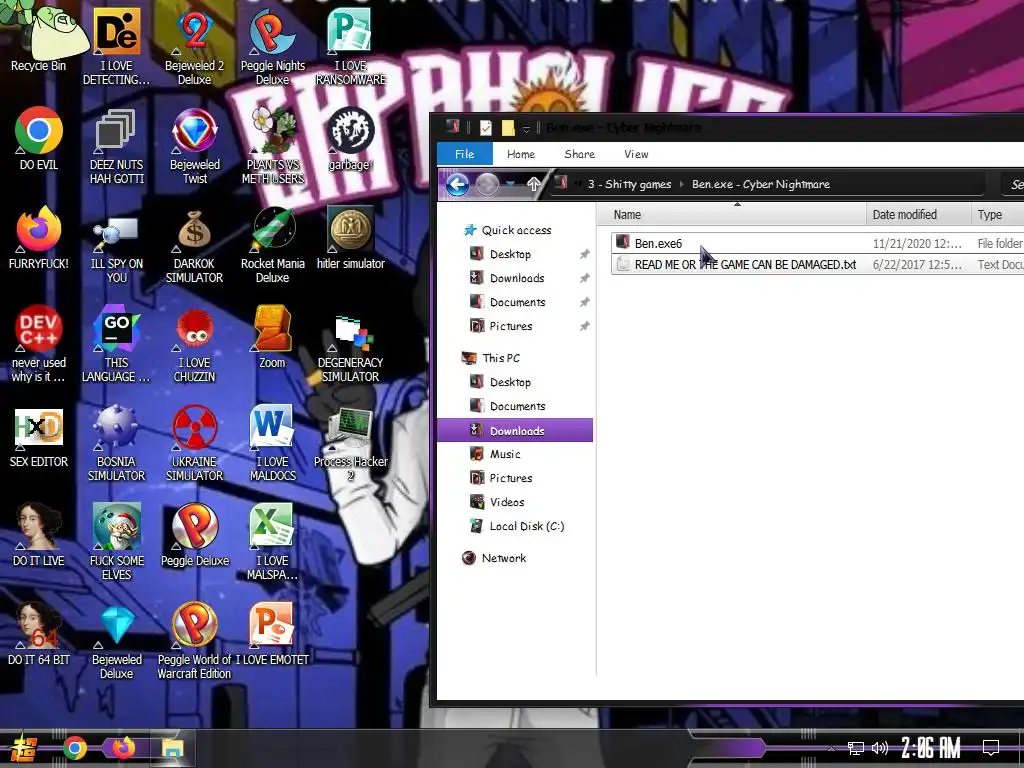1024x768 pixels.
Task: Open the File tab in Explorer
Action: 464,154
